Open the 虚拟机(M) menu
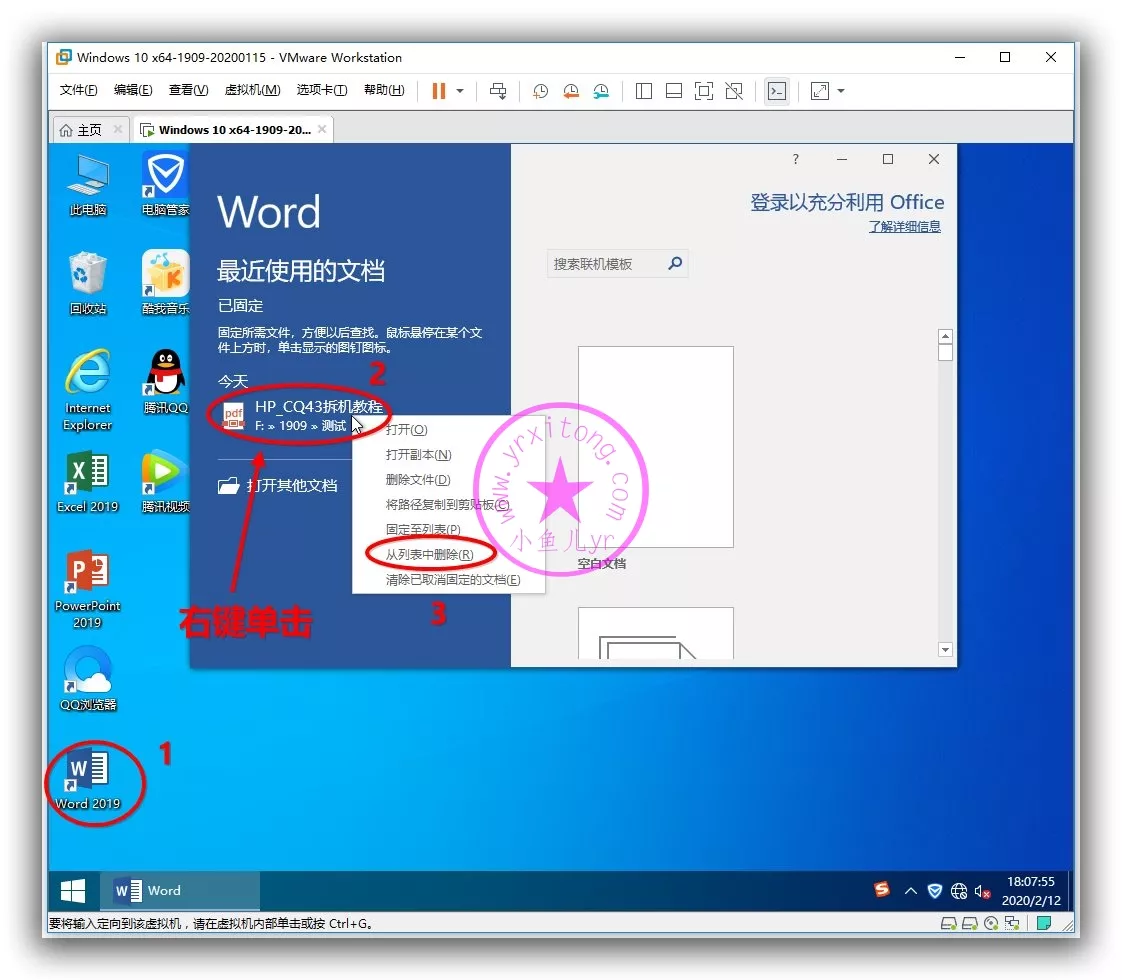 pos(252,90)
